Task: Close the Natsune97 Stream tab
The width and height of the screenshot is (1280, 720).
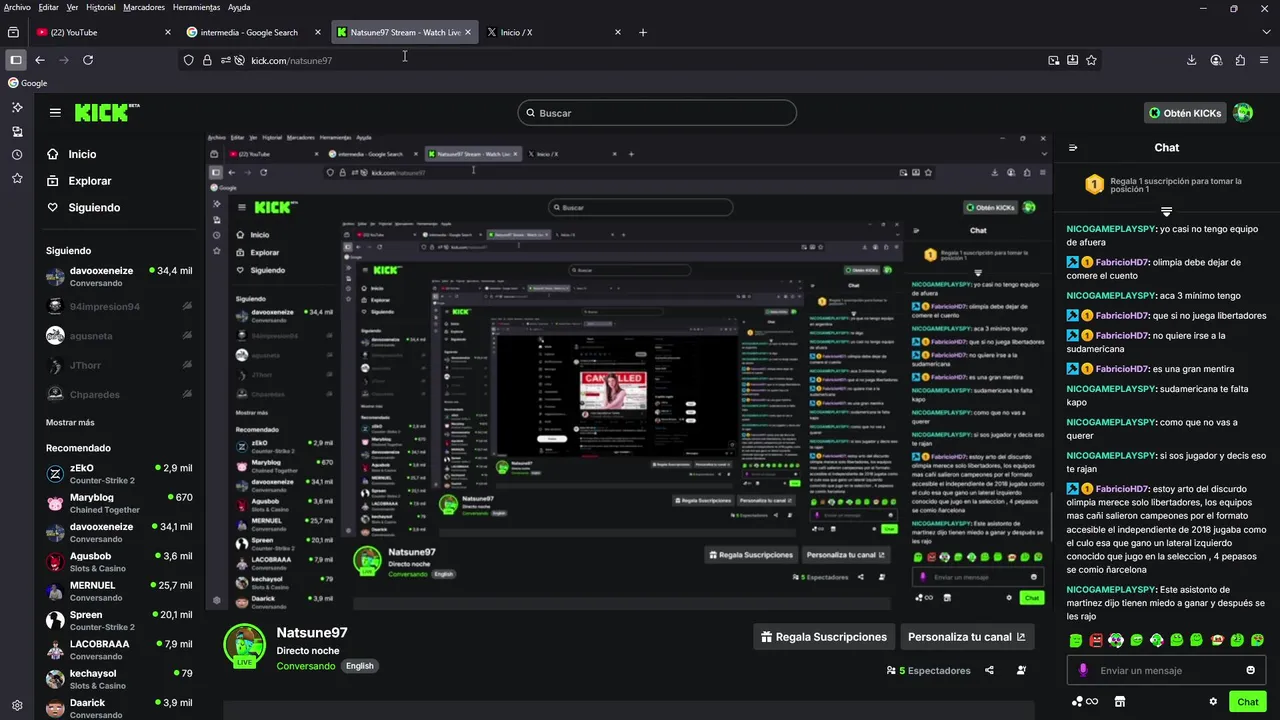Action: pyautogui.click(x=468, y=32)
